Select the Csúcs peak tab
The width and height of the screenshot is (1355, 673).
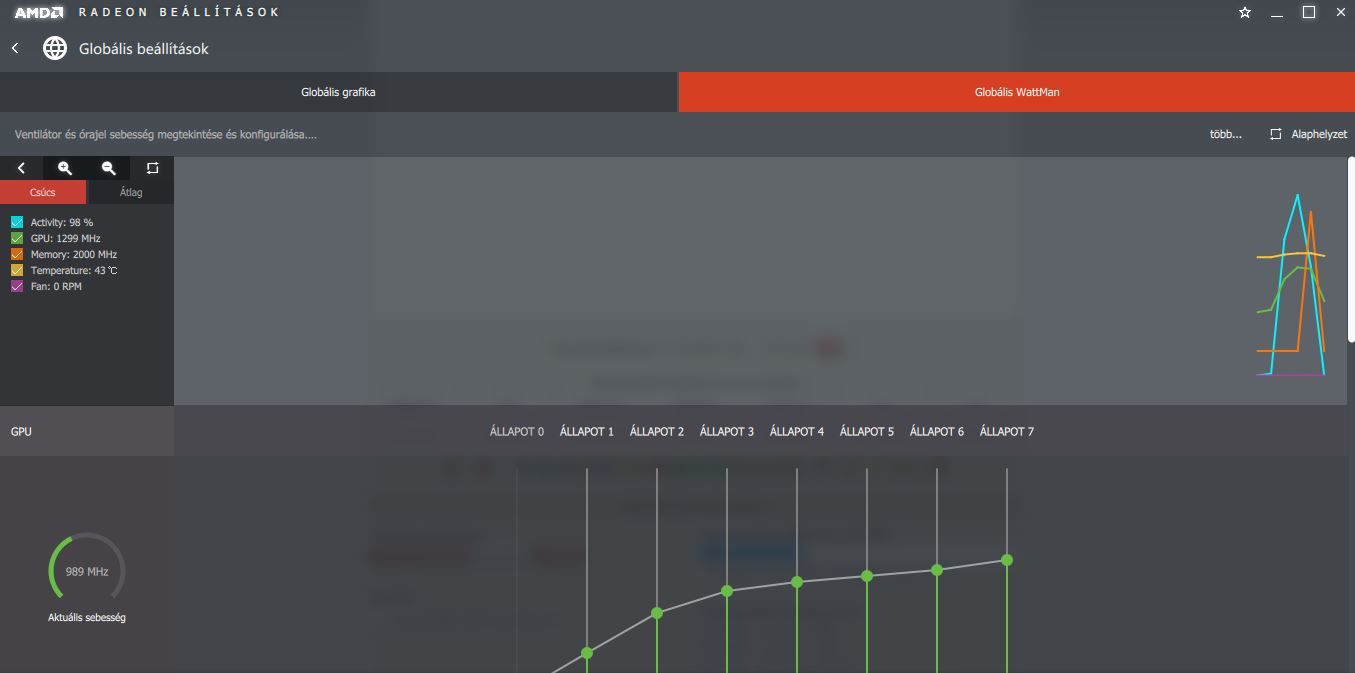[x=43, y=192]
